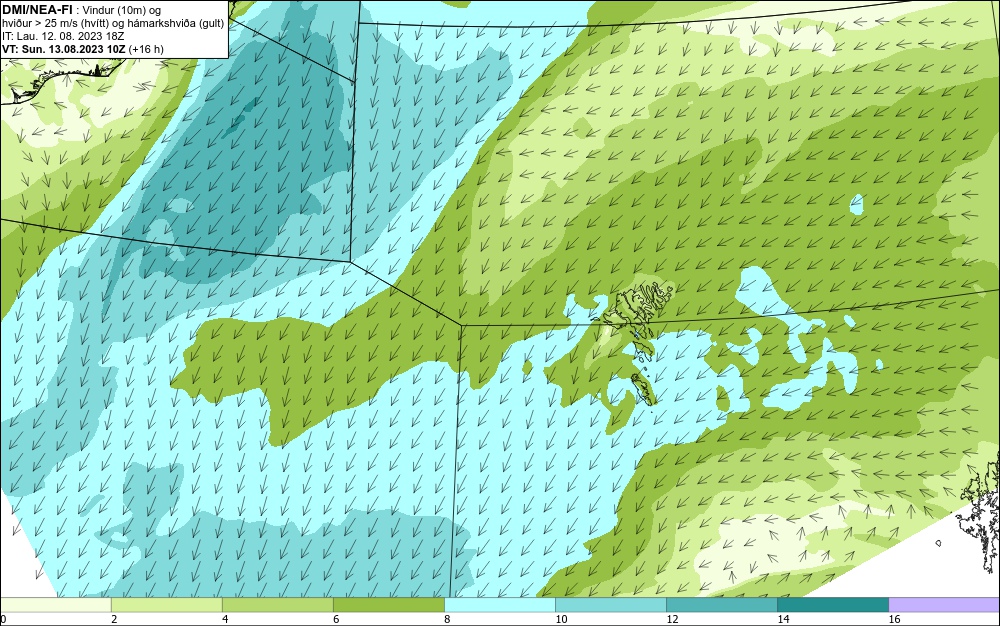
Task: Click the small isolated cyan patch northeast of Faroes
Action: pyautogui.click(x=857, y=204)
